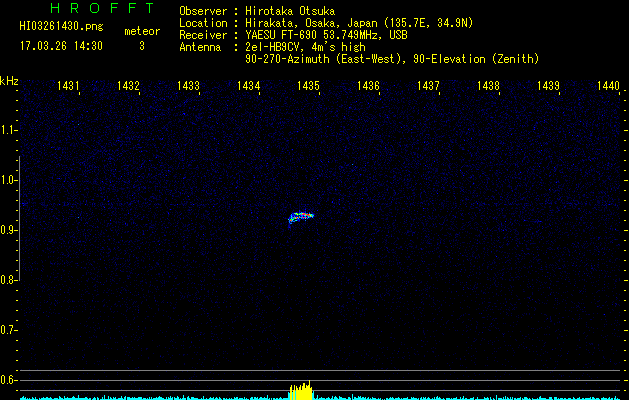Viewport: 629px width, 400px height.
Task: Click the yellow signal peak in the level graph
Action: 301,390
